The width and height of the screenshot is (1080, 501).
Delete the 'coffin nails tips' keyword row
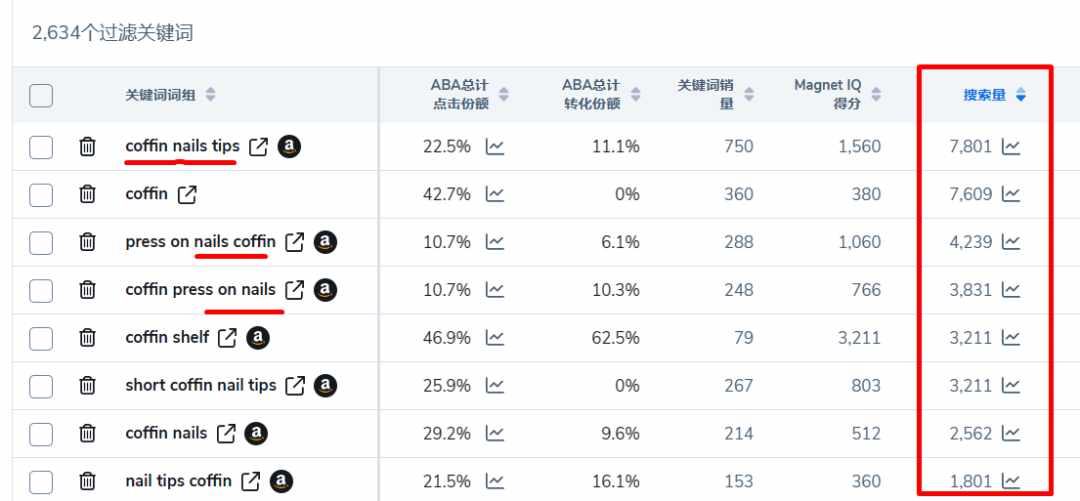coord(87,147)
